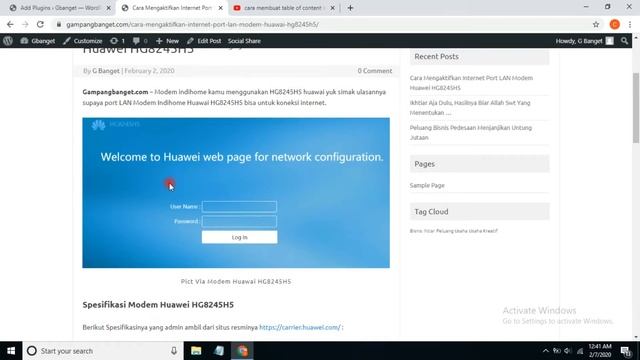Click the browser forward arrow
This screenshot has width=640, height=360.
[25, 24]
